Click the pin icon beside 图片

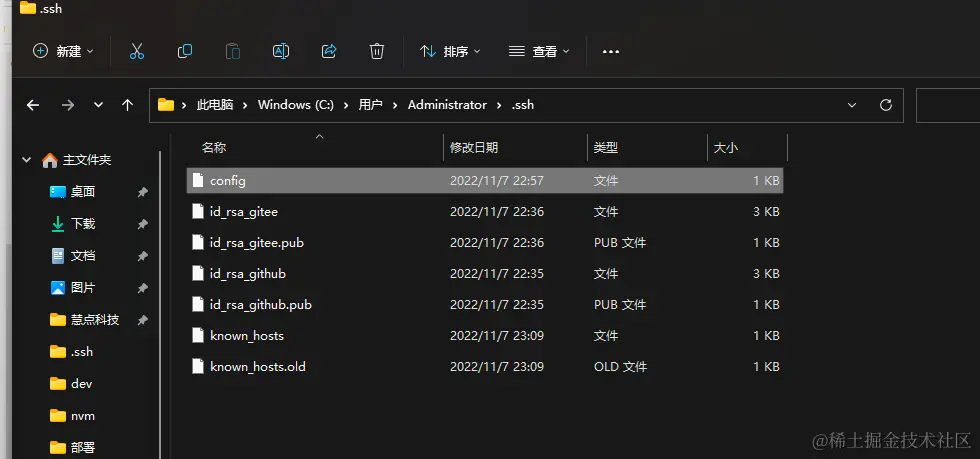[142, 288]
